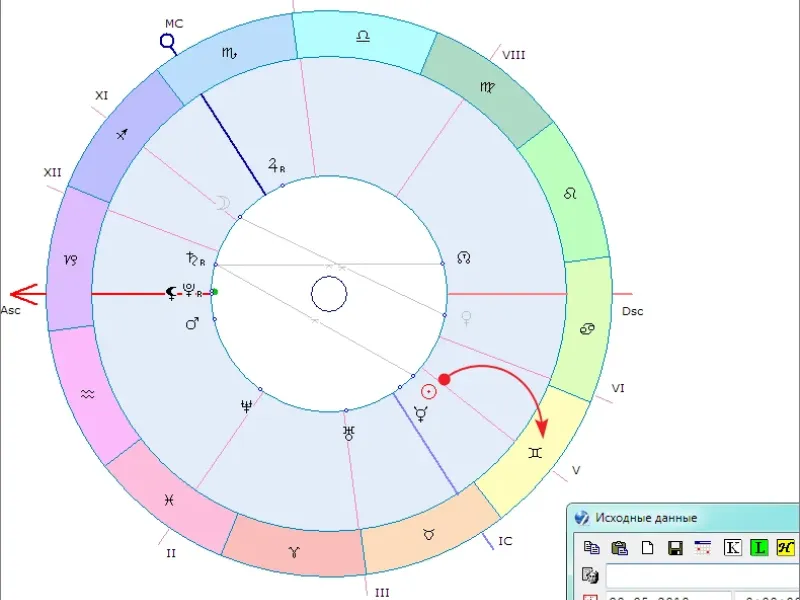Click the person database icon beside name field
Viewport: 800px width, 600px height.
[589, 577]
